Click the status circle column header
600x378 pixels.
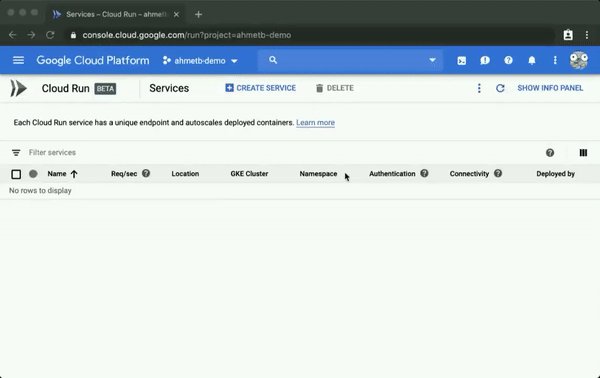33,174
